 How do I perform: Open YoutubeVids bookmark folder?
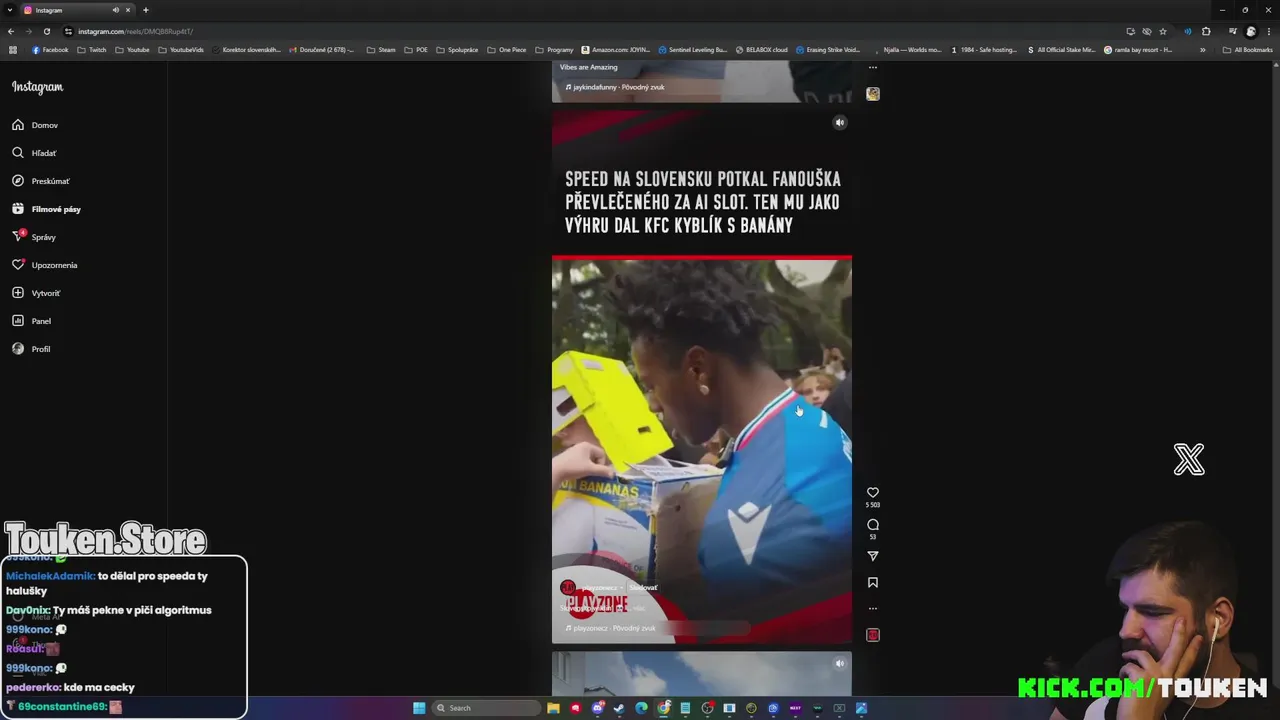pyautogui.click(x=181, y=50)
